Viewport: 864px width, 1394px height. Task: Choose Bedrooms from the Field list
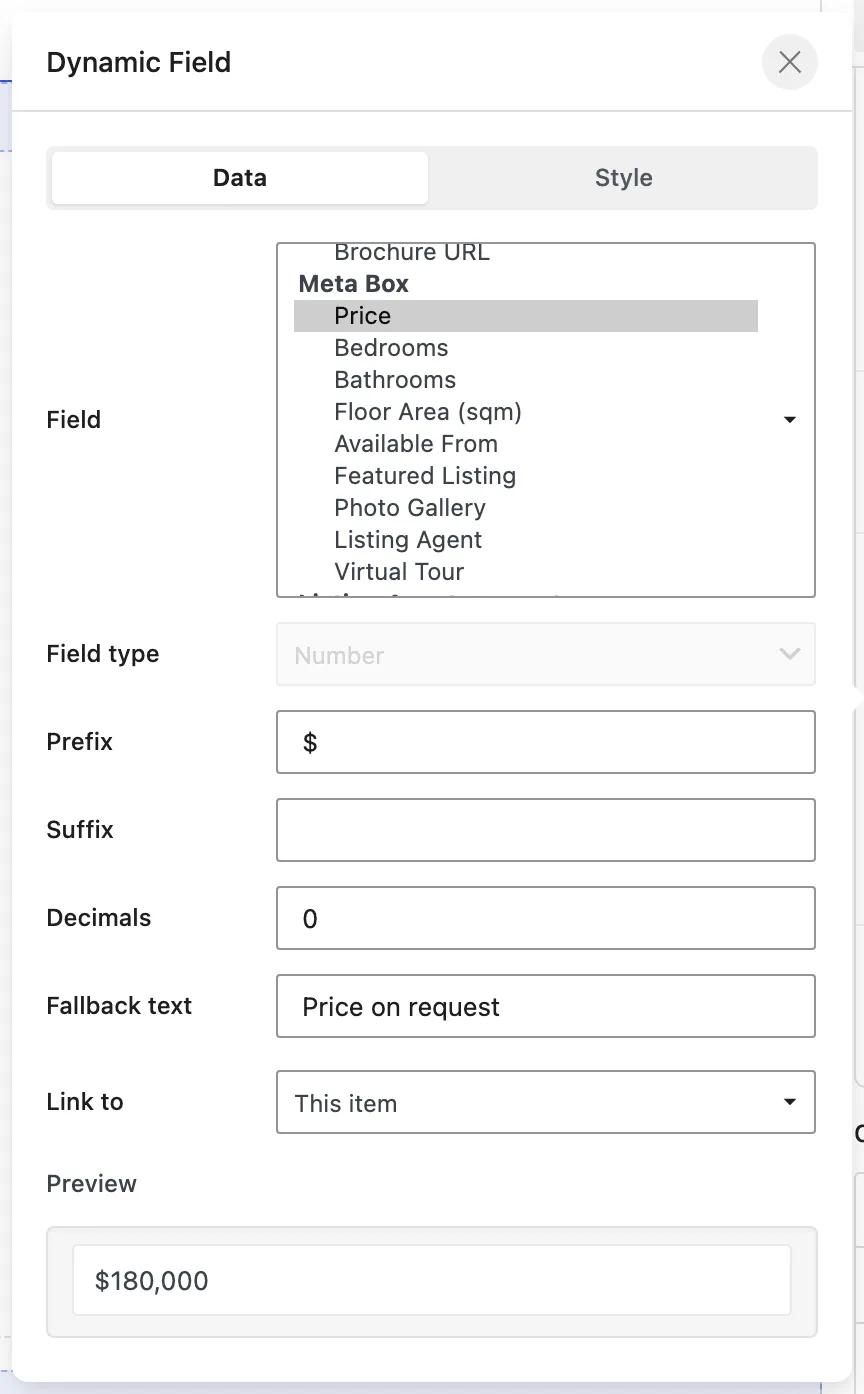point(526,348)
